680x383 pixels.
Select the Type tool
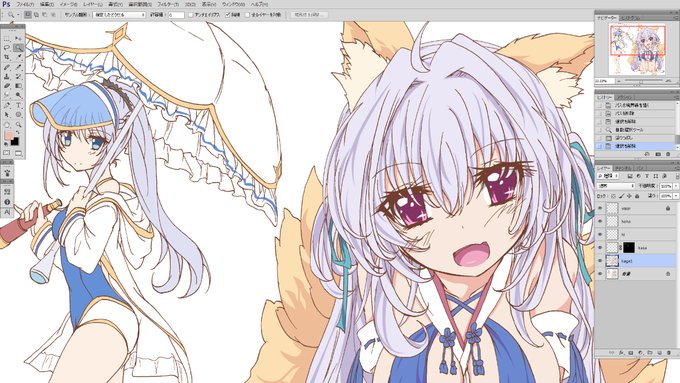[18, 105]
